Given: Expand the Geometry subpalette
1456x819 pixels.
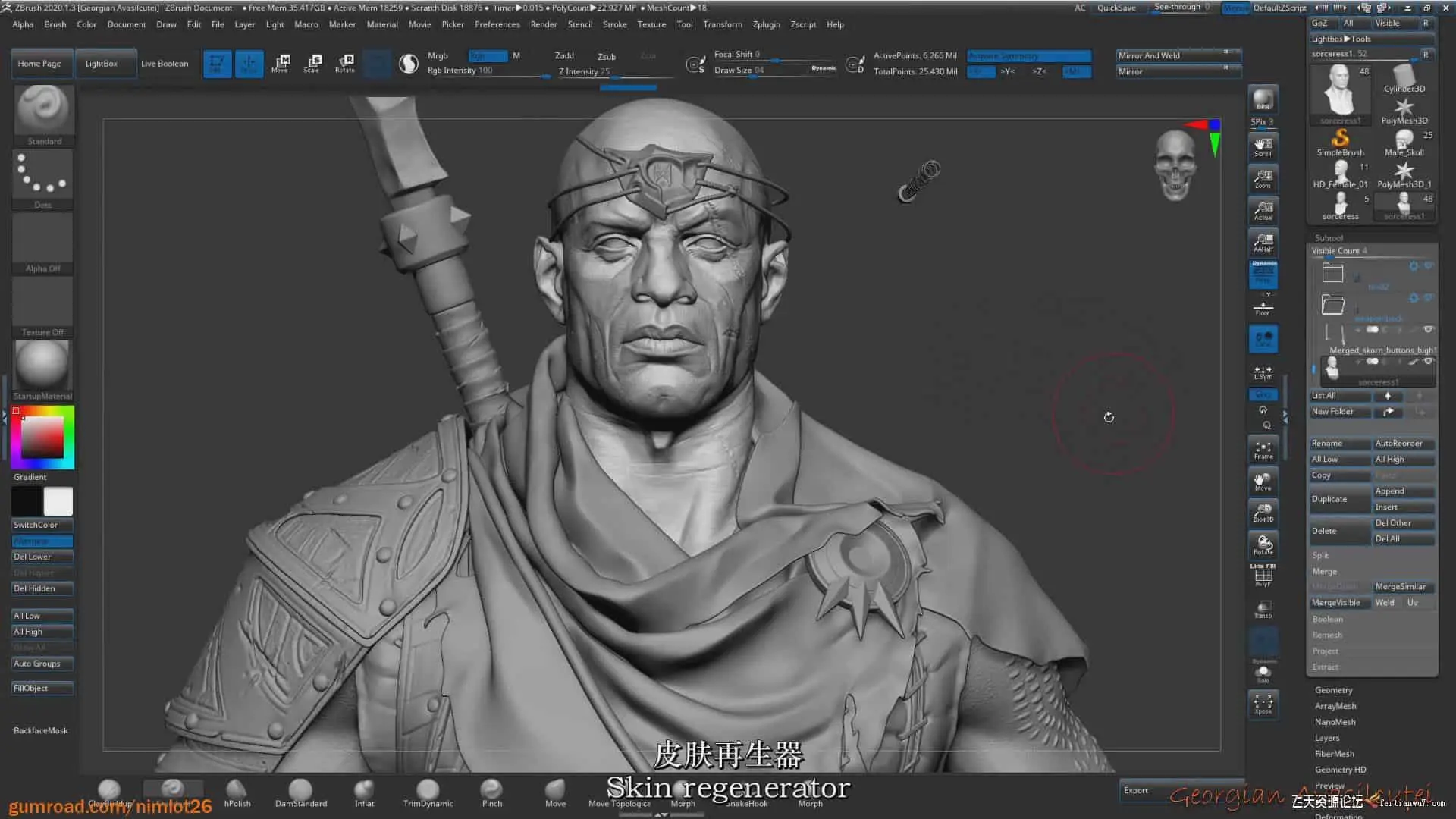Looking at the screenshot, I should tap(1333, 690).
